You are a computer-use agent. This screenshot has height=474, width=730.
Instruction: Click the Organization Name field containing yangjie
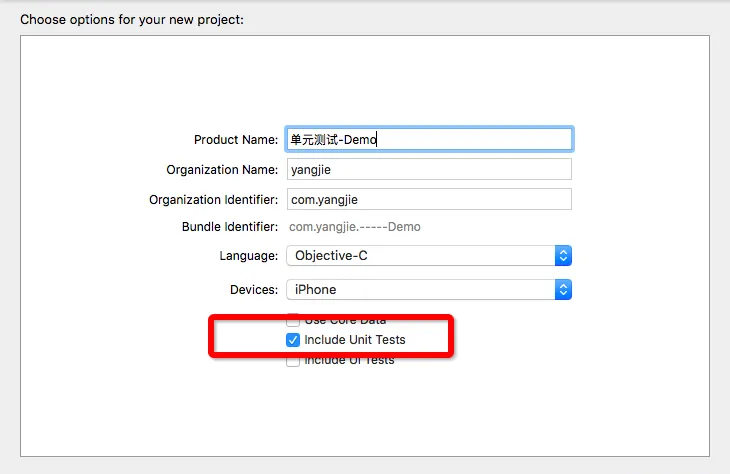(x=429, y=169)
